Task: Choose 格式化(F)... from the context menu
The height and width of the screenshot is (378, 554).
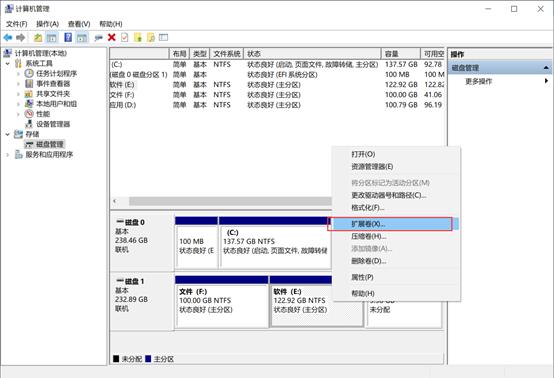Action: (x=396, y=207)
